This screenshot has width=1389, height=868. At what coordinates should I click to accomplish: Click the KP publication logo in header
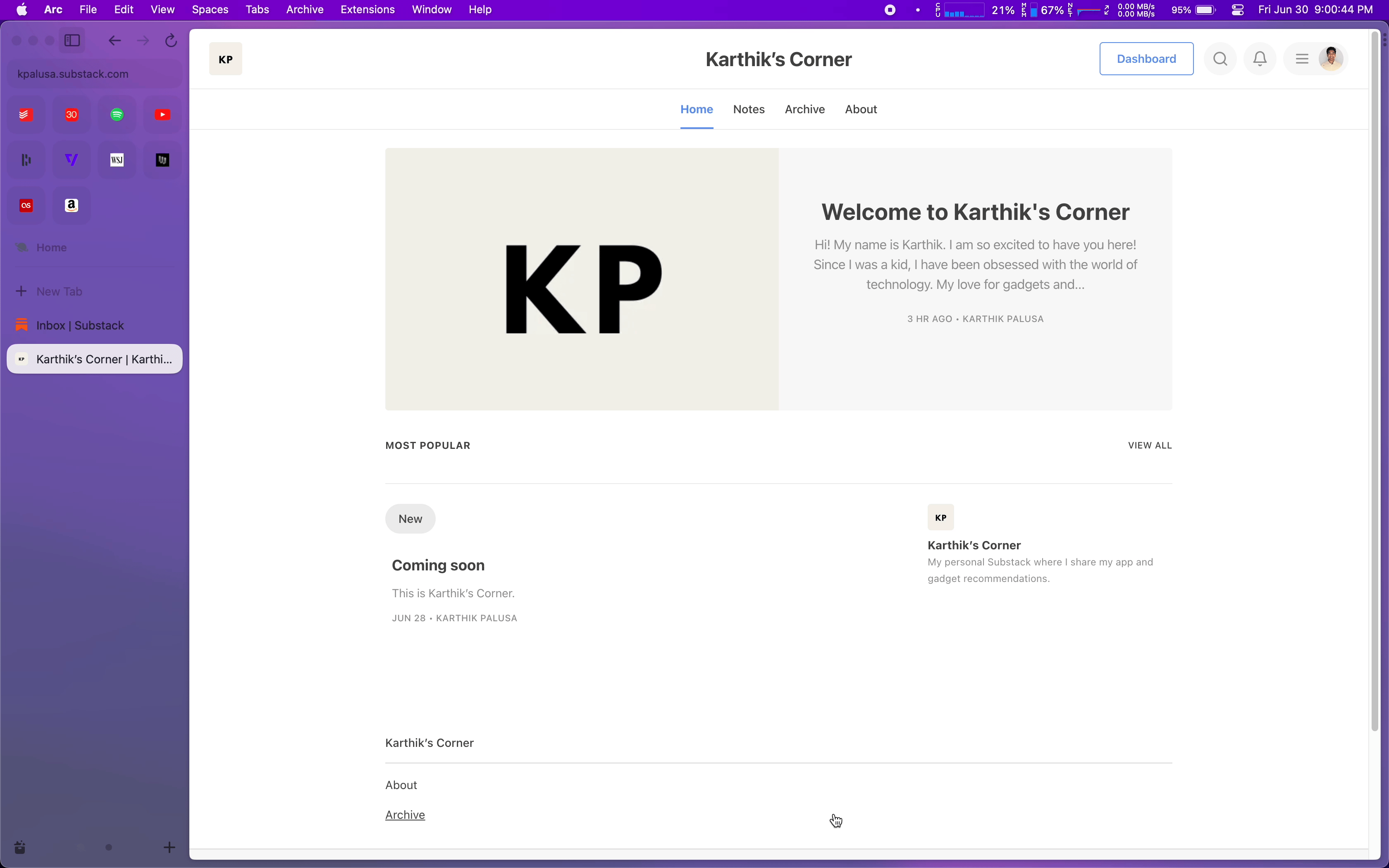(x=226, y=59)
